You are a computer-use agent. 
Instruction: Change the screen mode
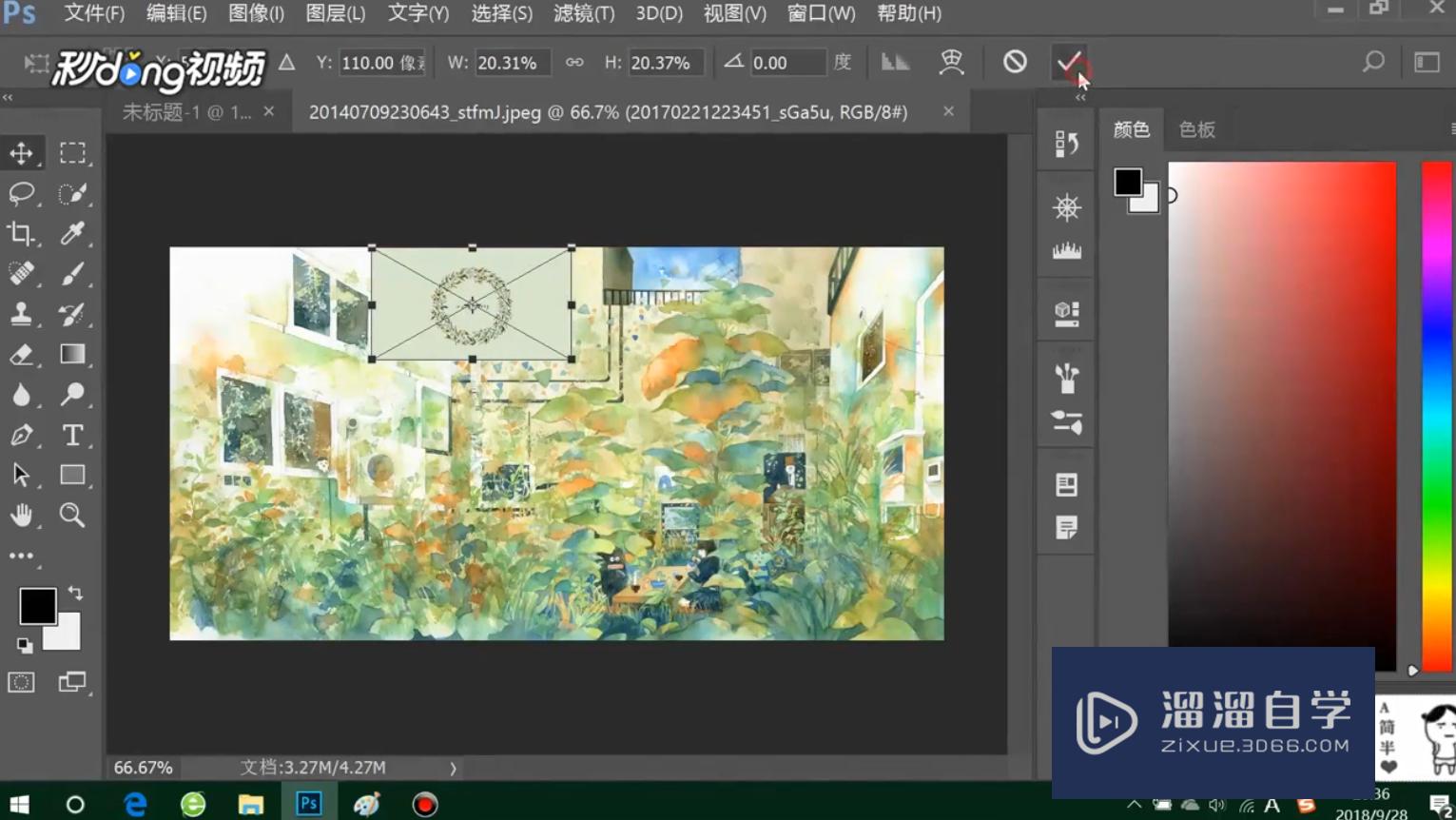[72, 682]
